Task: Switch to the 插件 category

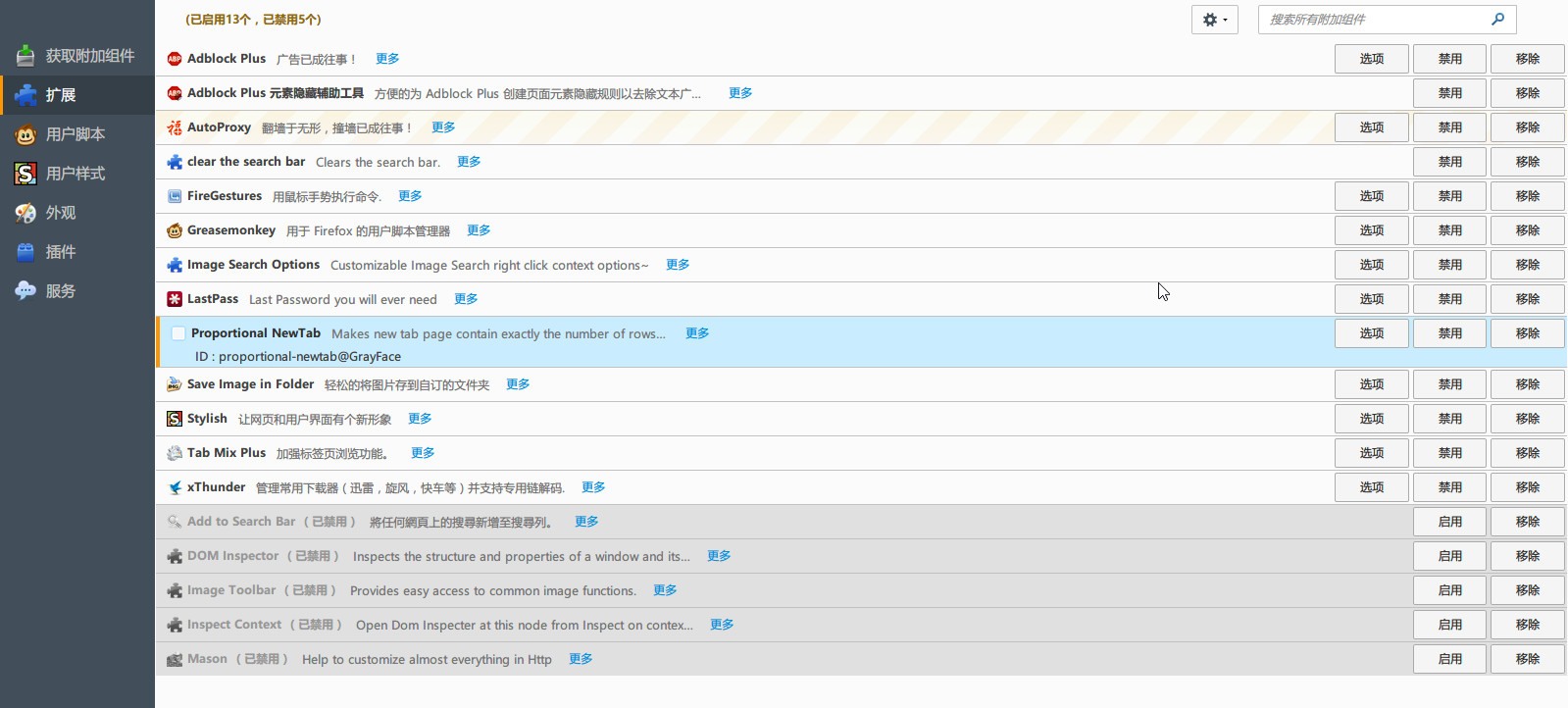Action: click(77, 252)
